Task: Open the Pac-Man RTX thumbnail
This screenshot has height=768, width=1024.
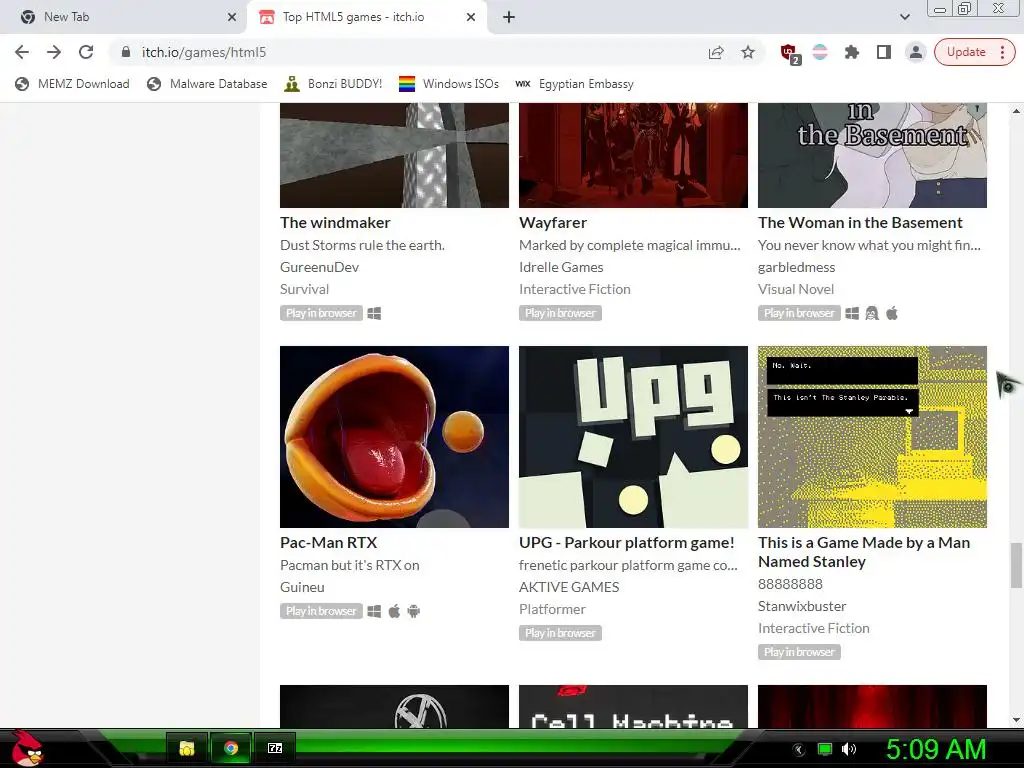Action: [394, 437]
